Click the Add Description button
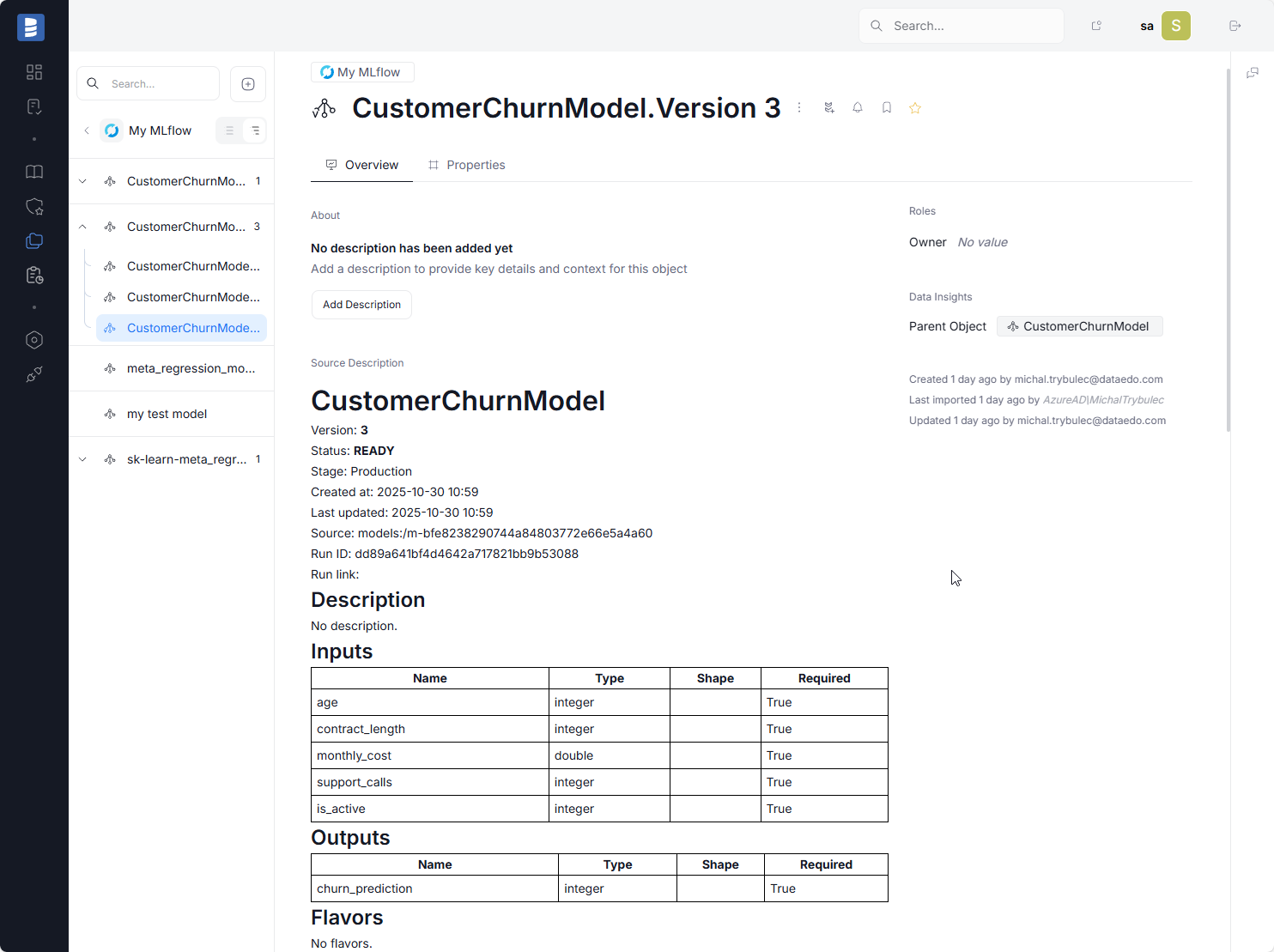Image resolution: width=1274 pixels, height=952 pixels. coord(361,305)
